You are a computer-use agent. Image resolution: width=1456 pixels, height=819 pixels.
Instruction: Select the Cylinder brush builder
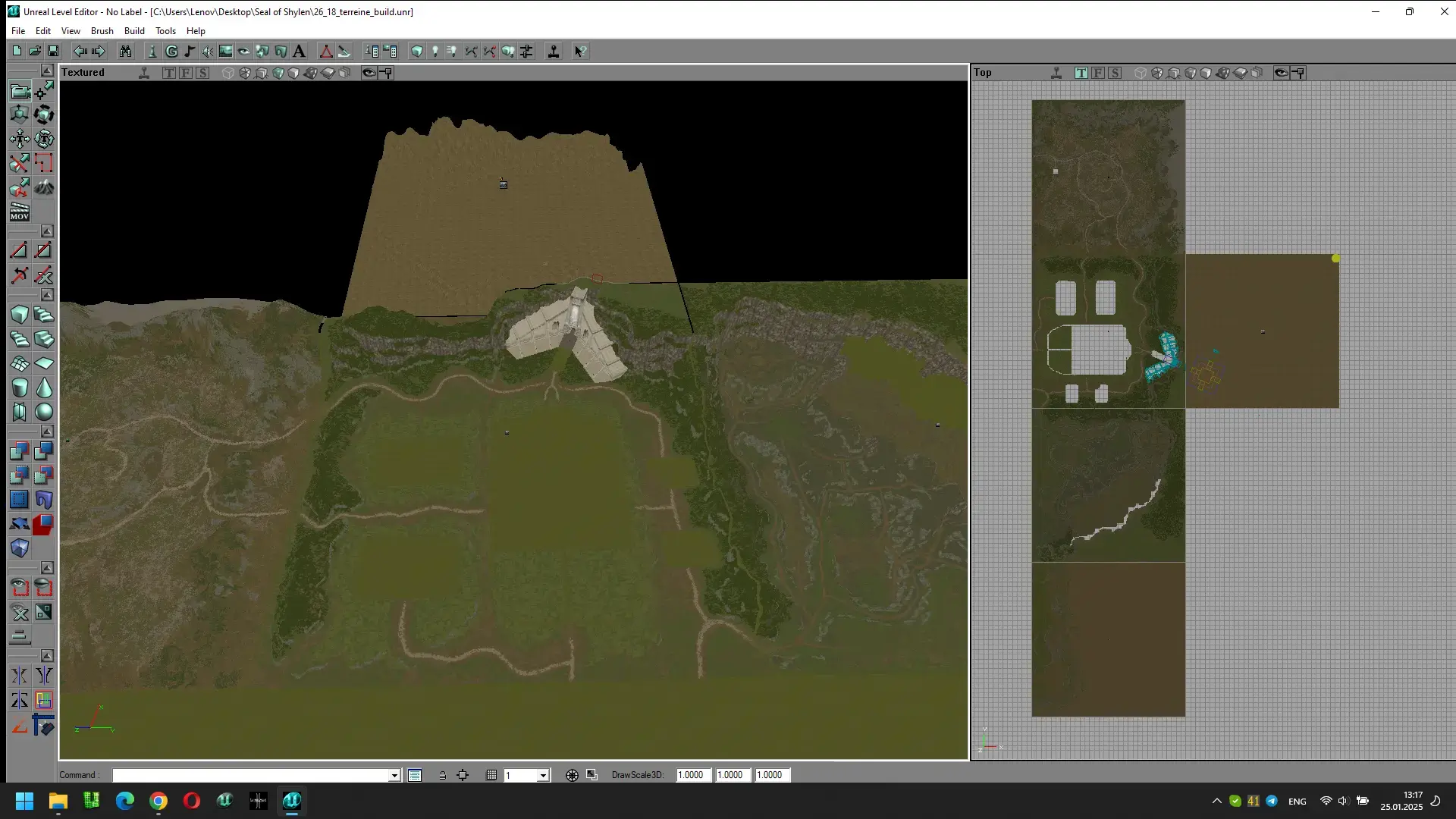(x=20, y=388)
